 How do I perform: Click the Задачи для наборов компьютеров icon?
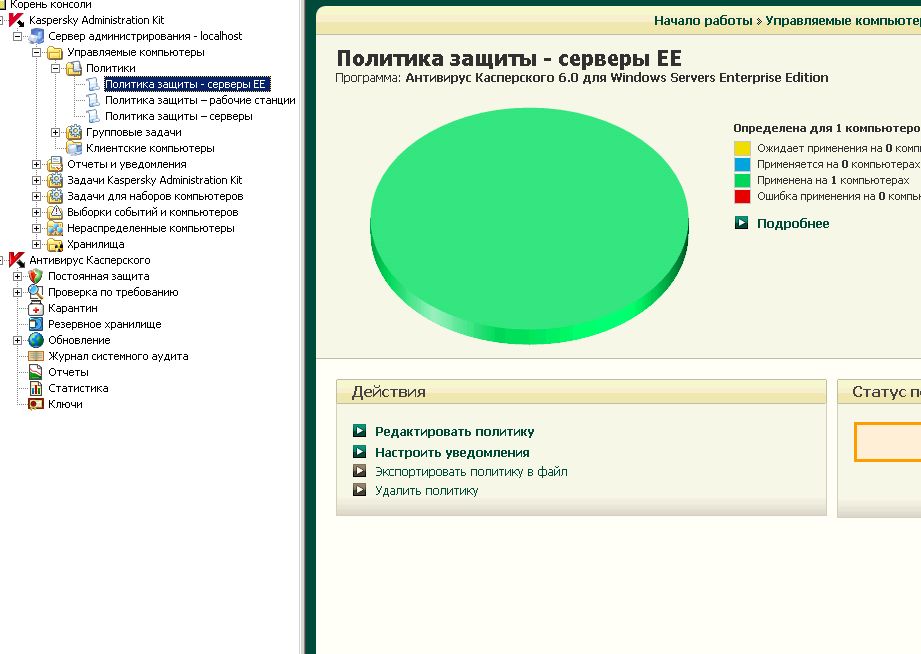tap(55, 196)
